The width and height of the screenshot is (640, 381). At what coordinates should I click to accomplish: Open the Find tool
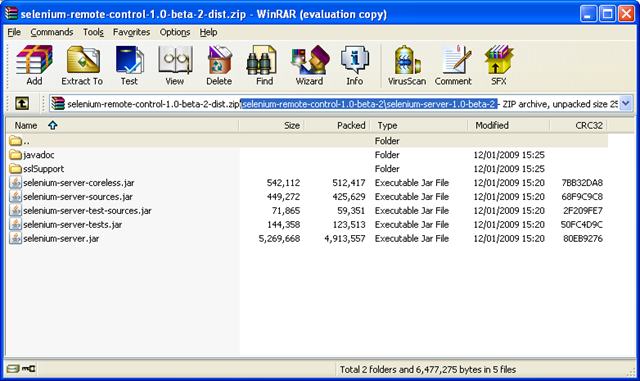(x=262, y=60)
